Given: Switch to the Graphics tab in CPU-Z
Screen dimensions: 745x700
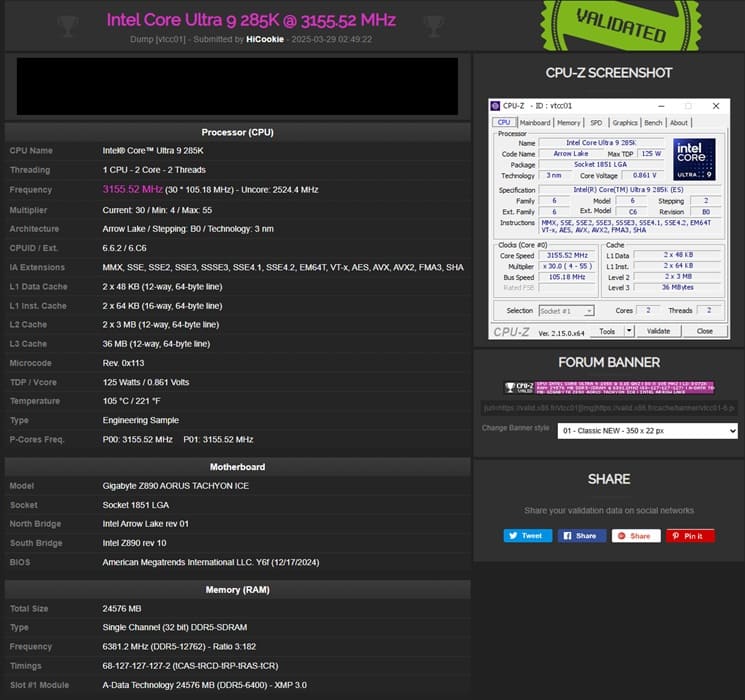Looking at the screenshot, I should tap(625, 123).
